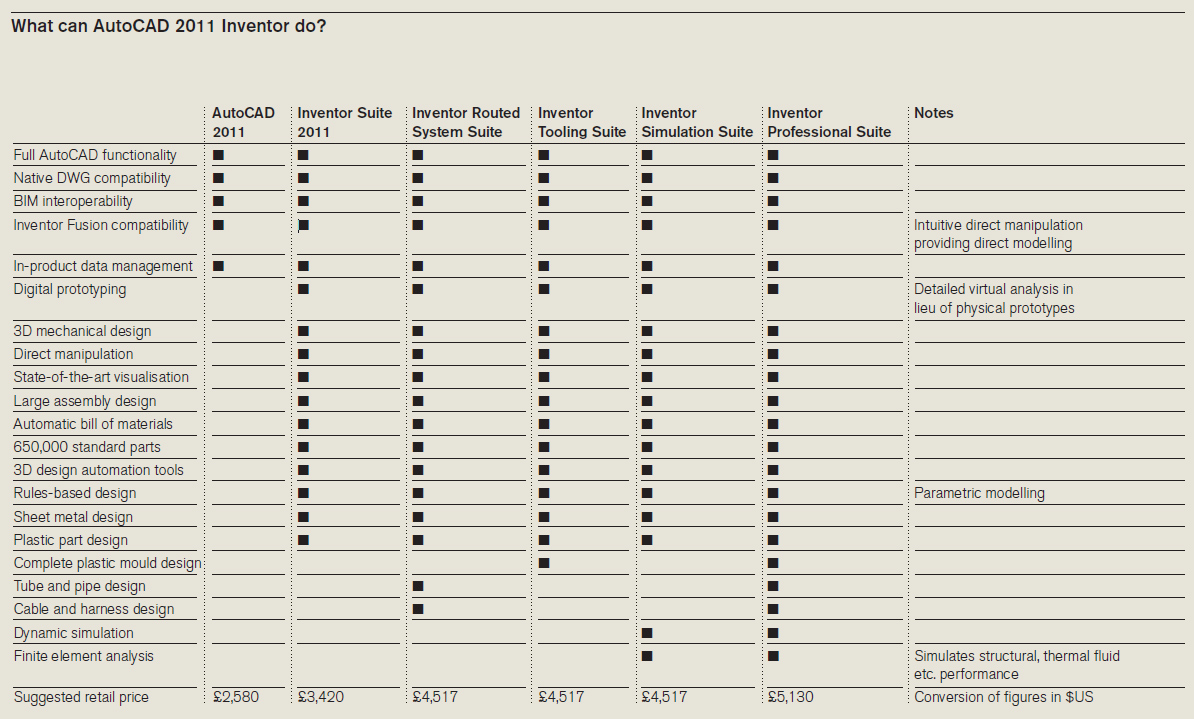This screenshot has height=719, width=1194.
Task: Click Complete plastic mould design square under Inventor Tooling Suite
Action: point(543,563)
